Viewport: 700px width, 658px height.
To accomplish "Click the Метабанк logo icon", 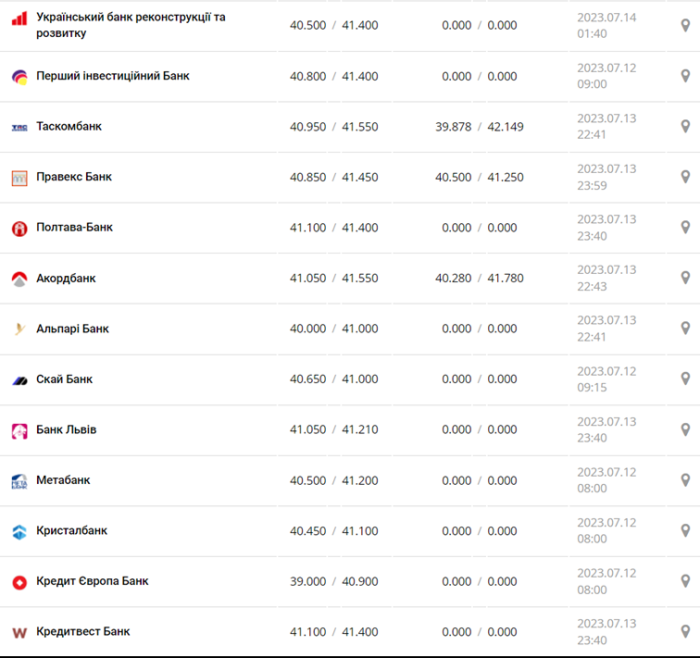I will point(19,481).
